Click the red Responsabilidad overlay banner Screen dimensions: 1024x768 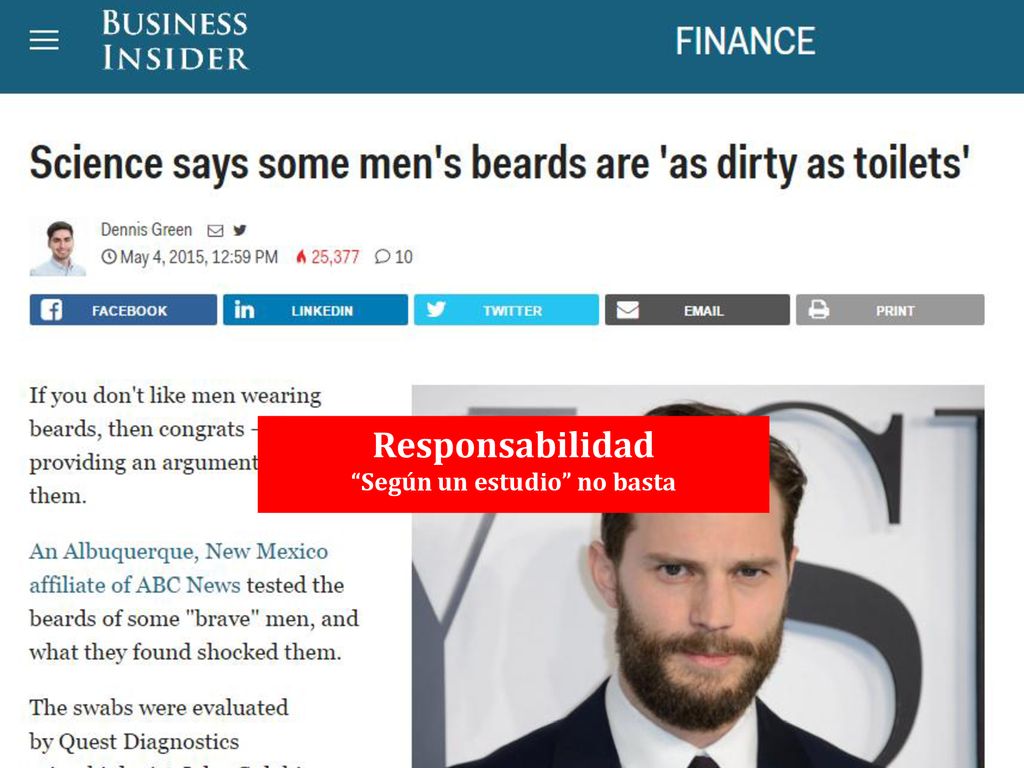click(x=513, y=464)
